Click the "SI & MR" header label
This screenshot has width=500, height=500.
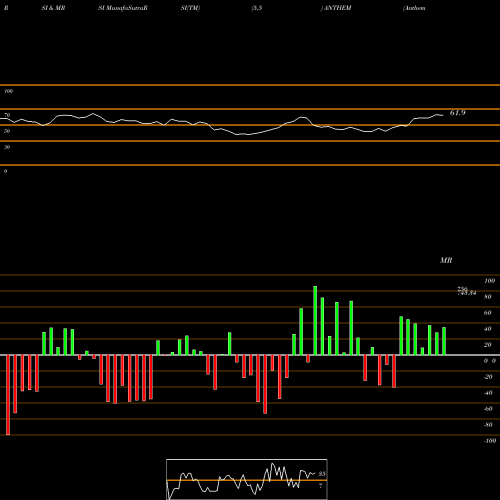[53, 8]
